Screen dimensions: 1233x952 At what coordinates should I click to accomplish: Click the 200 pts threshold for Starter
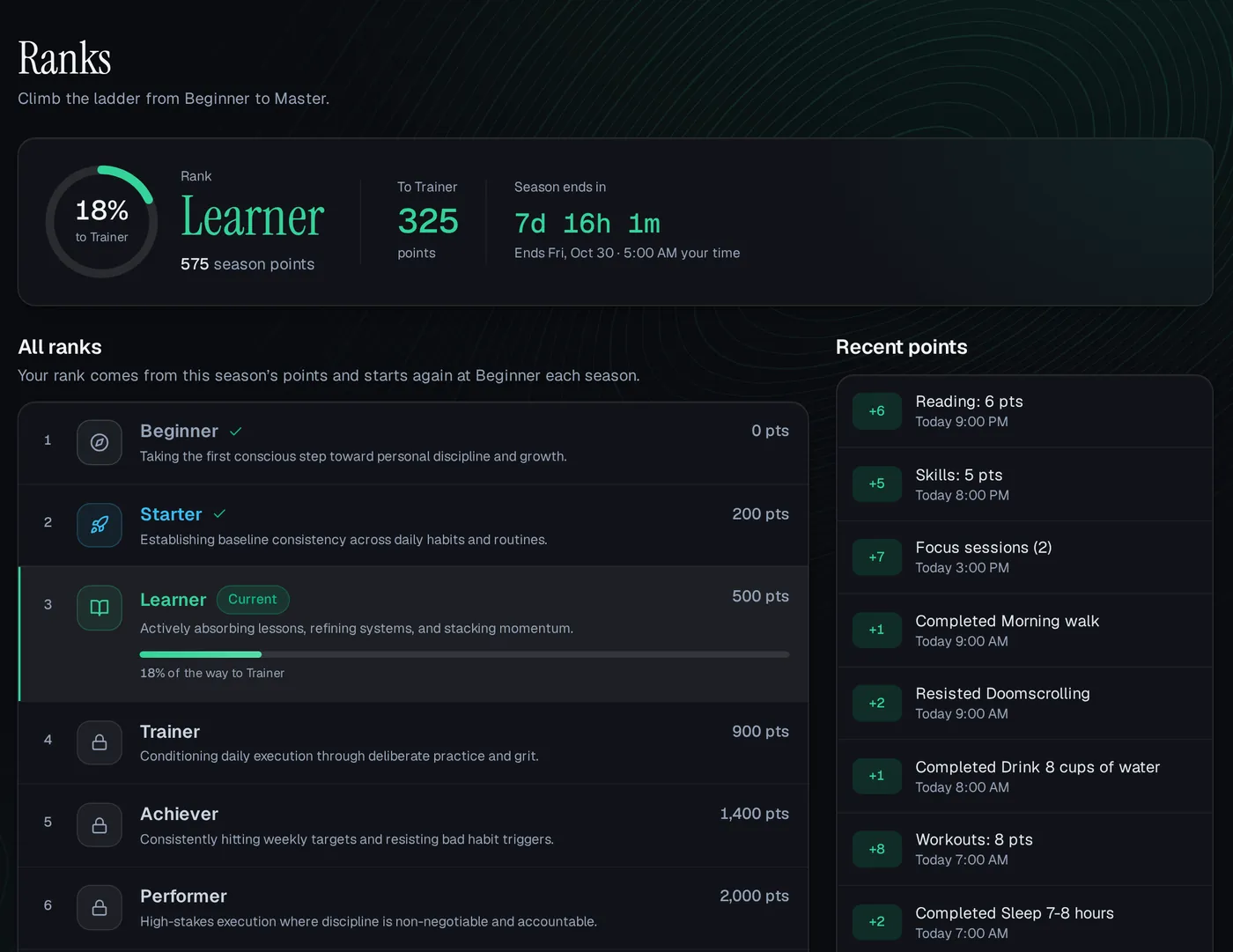pyautogui.click(x=760, y=514)
